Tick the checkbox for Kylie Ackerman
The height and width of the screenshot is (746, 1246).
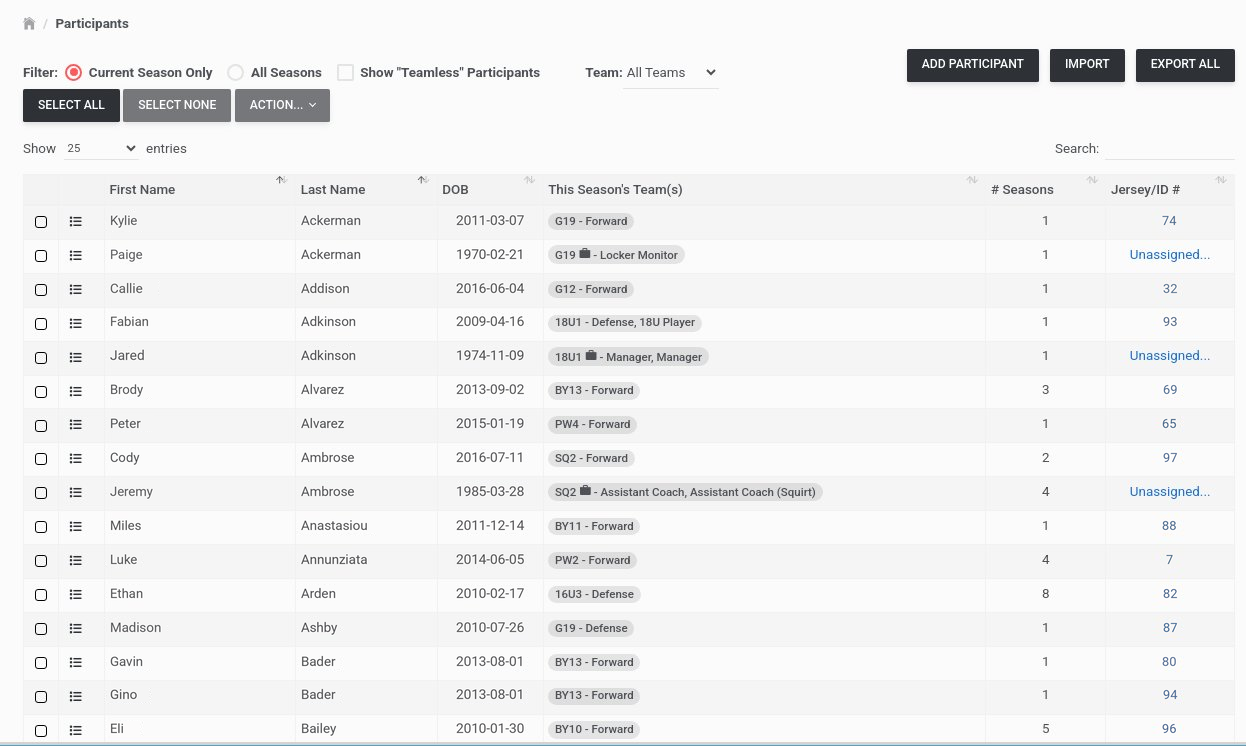41,222
